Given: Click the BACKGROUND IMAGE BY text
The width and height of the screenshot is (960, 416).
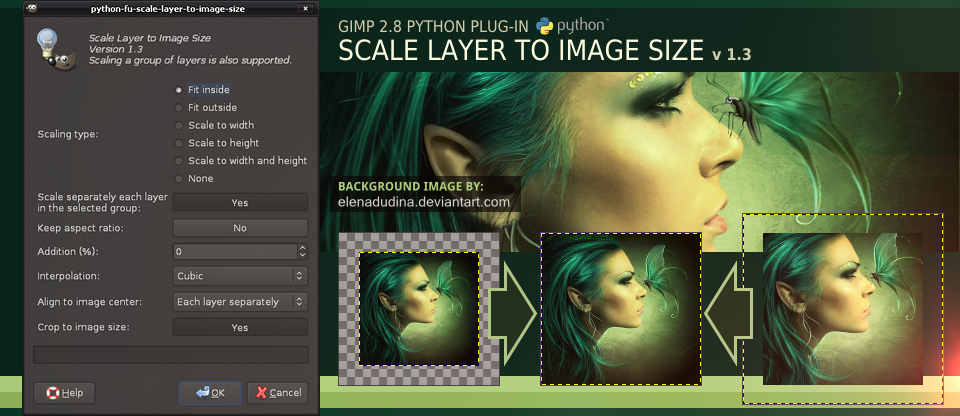Looking at the screenshot, I should 411,186.
